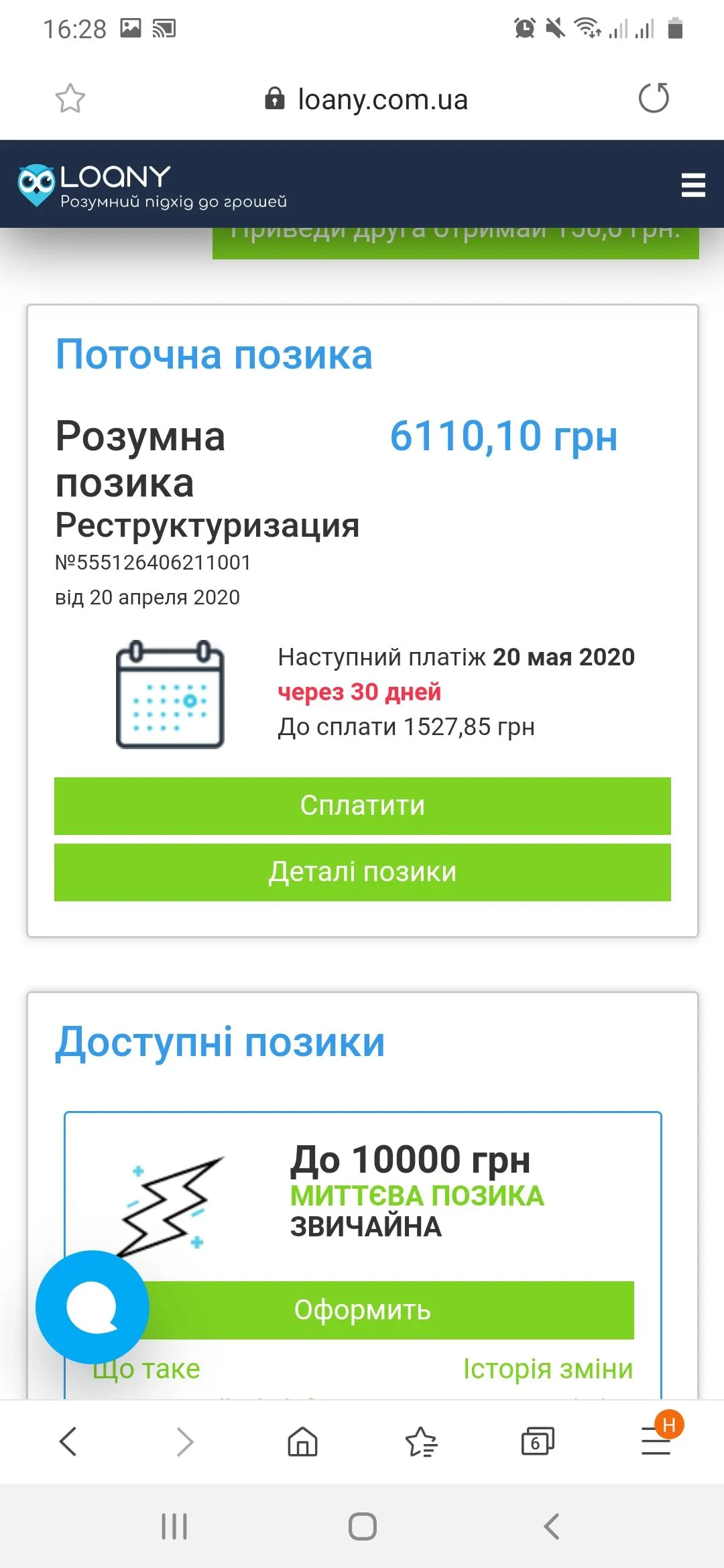
Task: Open Деталі позики
Action: pyautogui.click(x=362, y=872)
